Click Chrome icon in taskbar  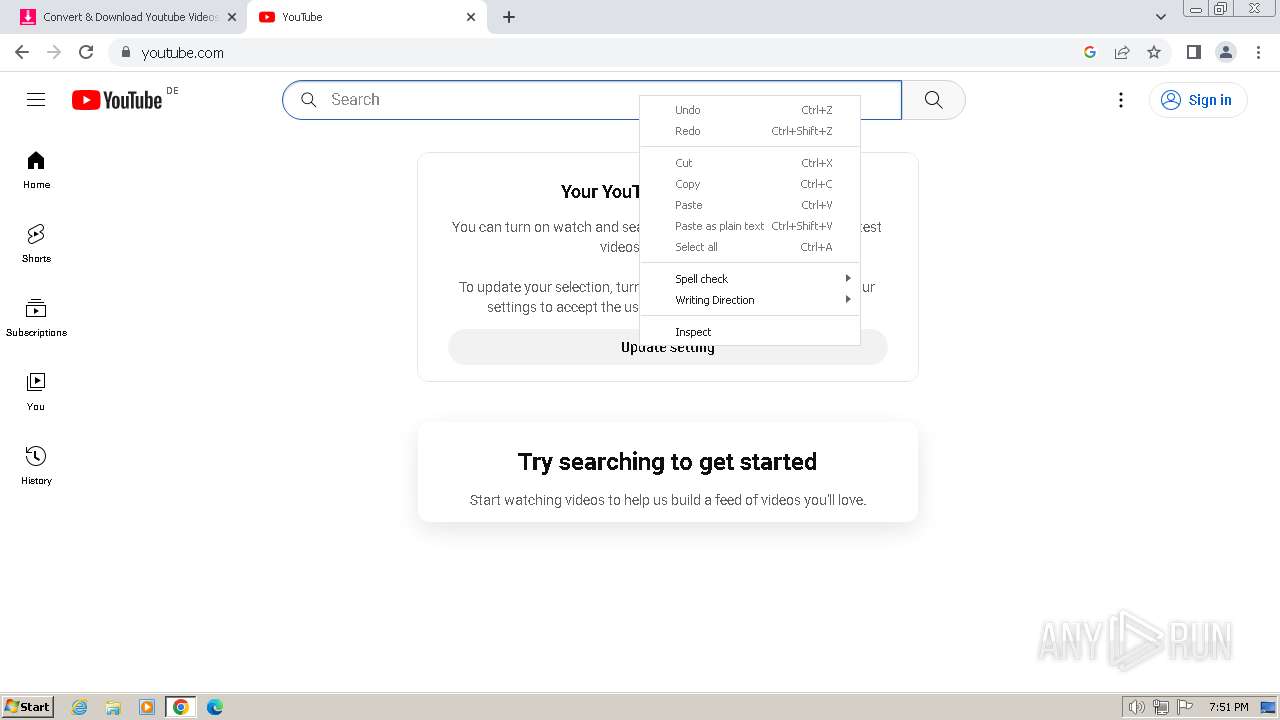pos(181,707)
